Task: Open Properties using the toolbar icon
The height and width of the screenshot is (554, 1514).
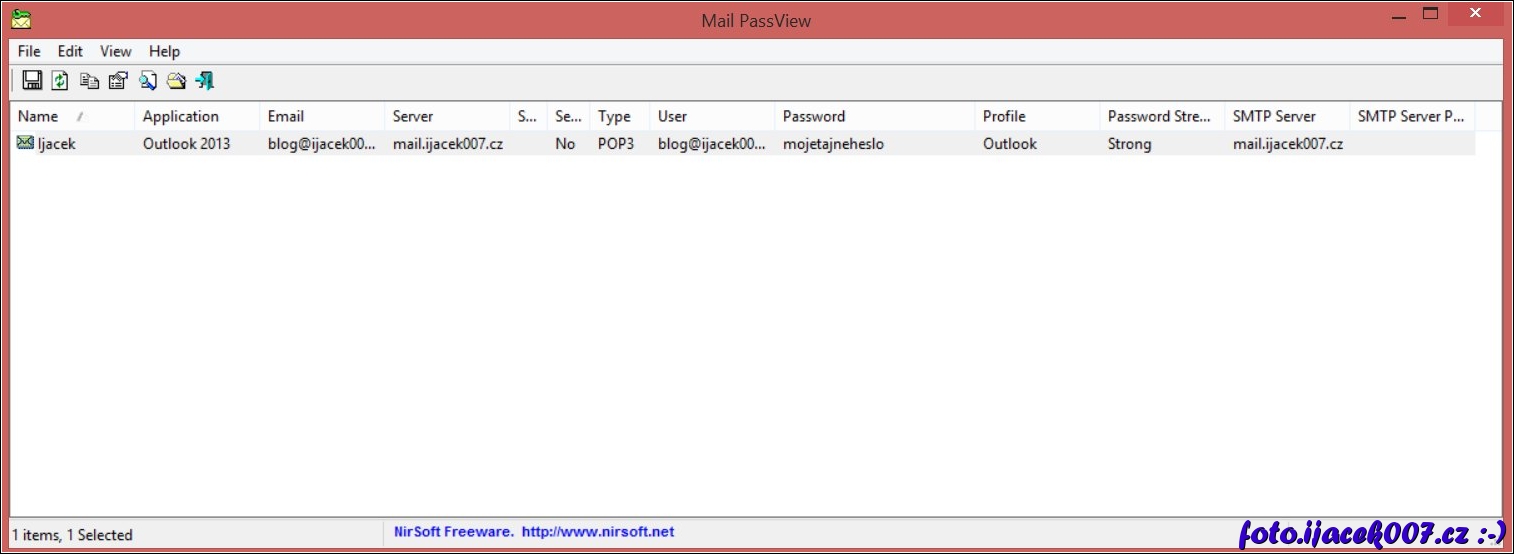Action: 118,81
